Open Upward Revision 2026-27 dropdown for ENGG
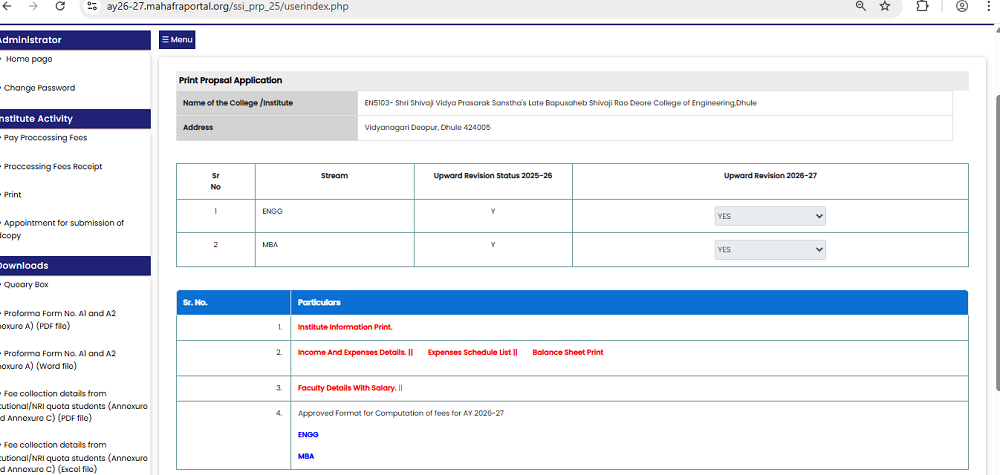 point(770,216)
